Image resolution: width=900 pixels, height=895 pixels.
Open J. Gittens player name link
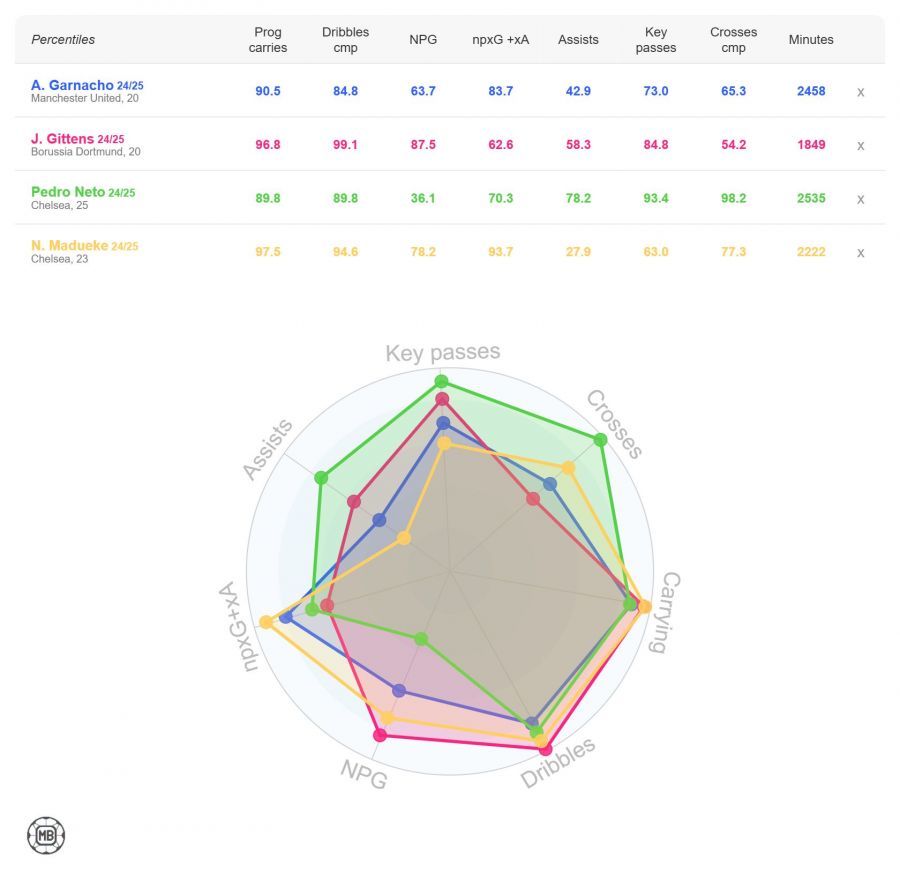tap(62, 138)
